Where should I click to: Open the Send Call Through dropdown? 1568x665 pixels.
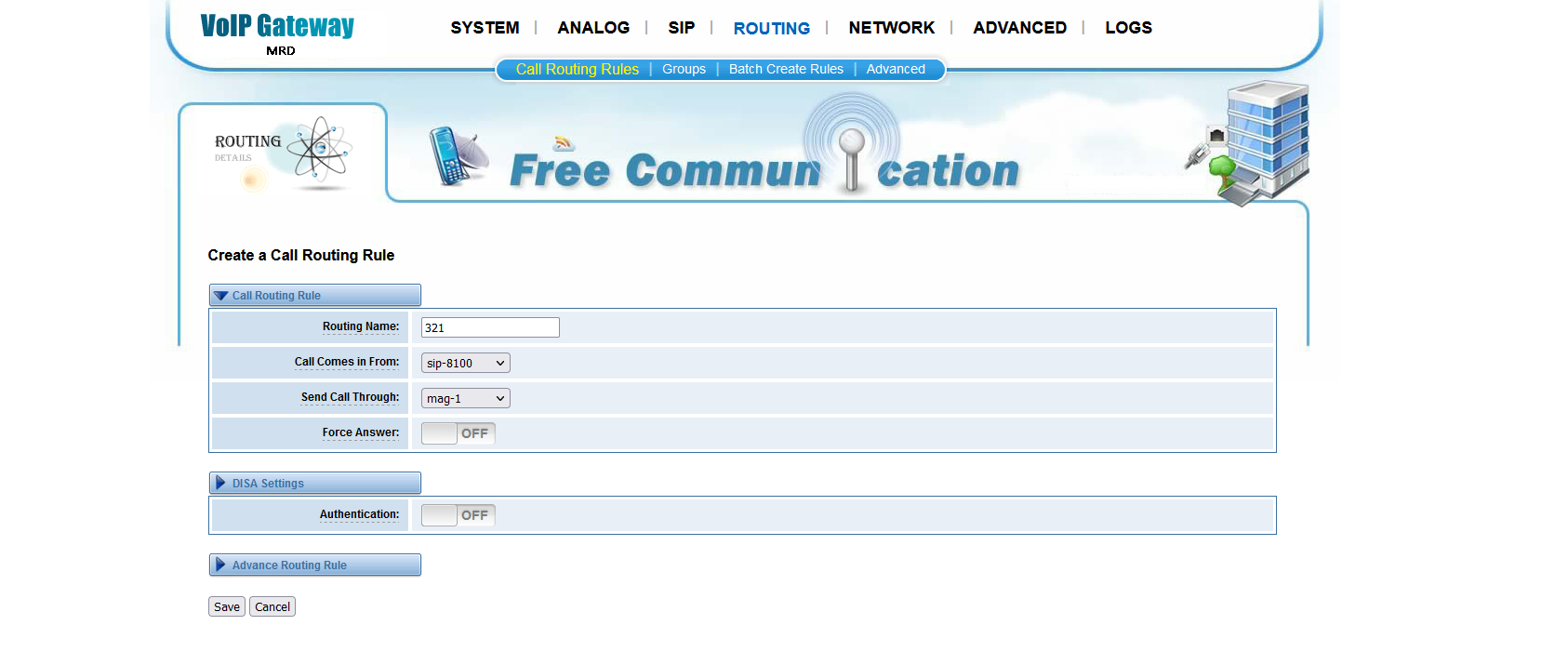coord(465,398)
